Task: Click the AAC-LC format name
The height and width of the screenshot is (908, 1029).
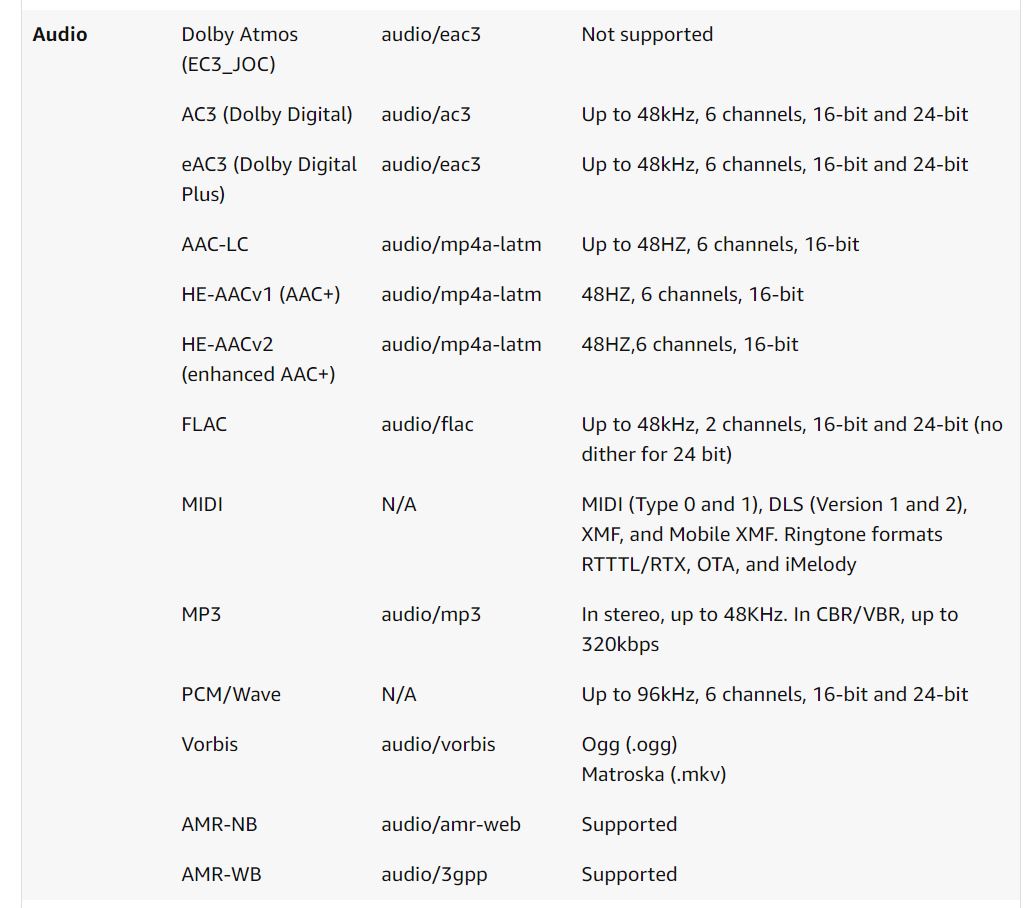Action: point(214,244)
